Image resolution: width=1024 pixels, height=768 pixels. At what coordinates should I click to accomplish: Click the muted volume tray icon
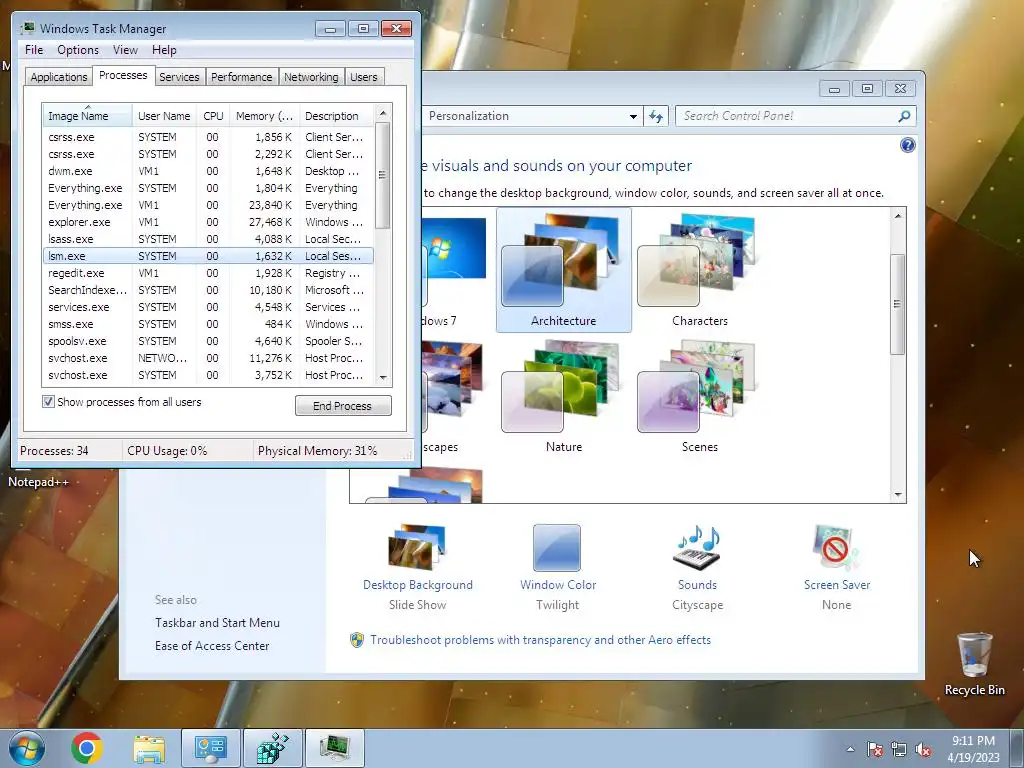[923, 749]
